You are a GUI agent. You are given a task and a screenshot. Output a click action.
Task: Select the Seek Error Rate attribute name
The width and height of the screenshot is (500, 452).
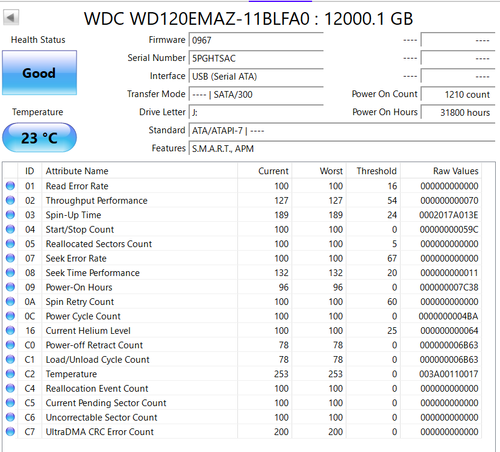[x=76, y=258]
